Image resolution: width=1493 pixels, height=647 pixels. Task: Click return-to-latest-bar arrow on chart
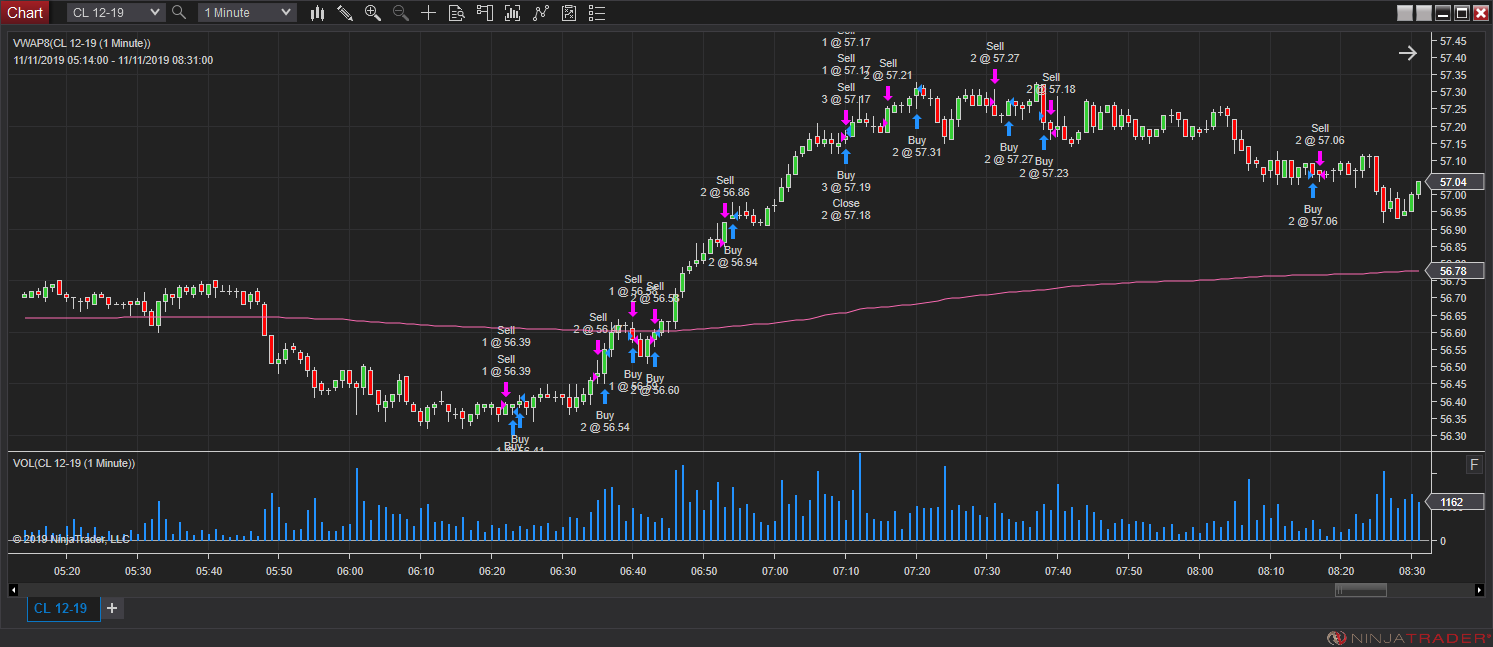[x=1407, y=53]
